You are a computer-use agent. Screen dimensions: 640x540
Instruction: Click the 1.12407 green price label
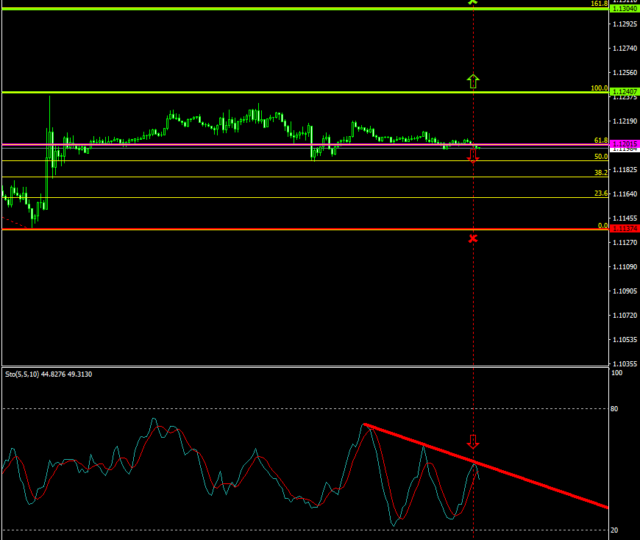tap(623, 93)
